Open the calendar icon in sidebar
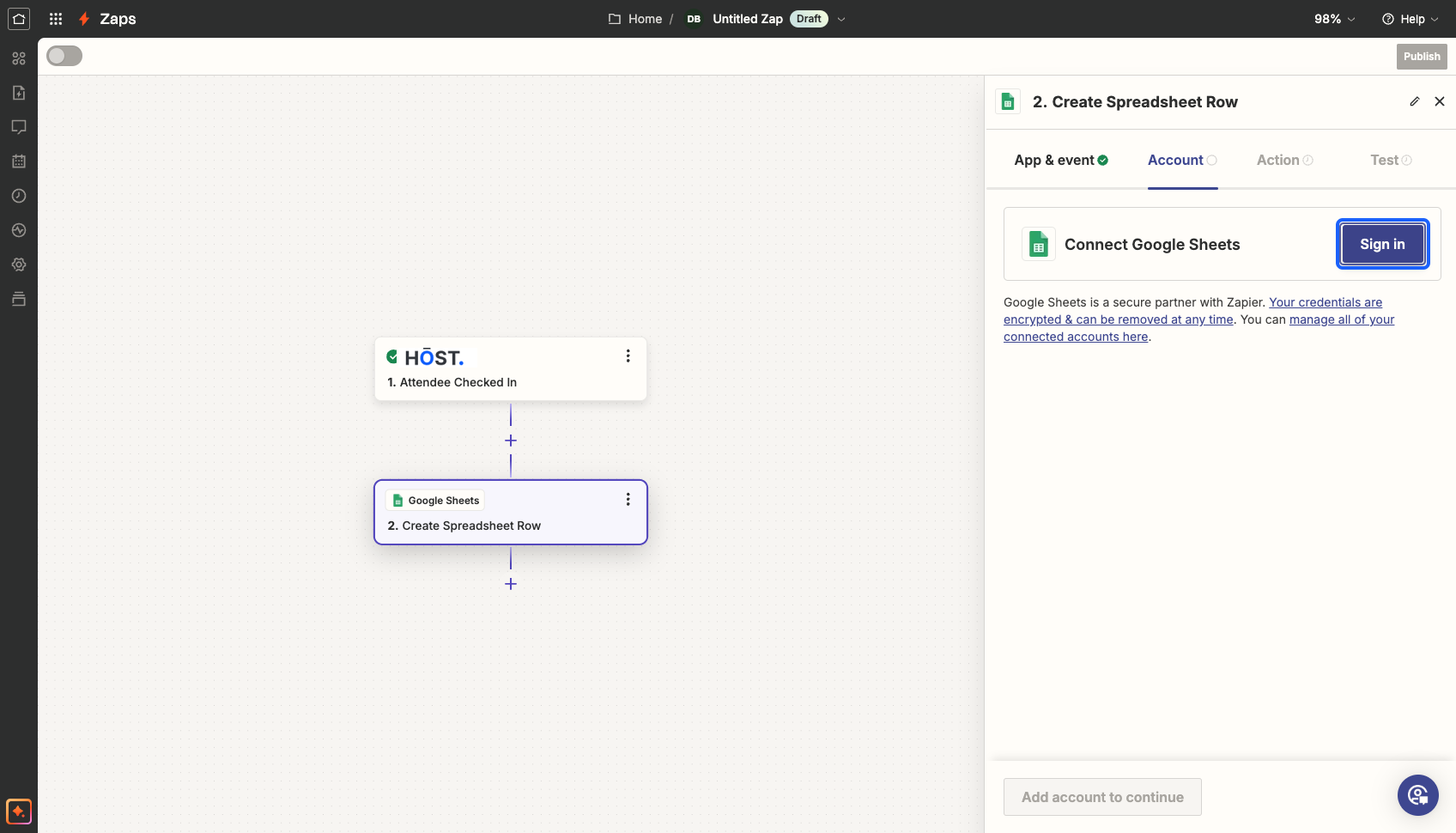Viewport: 1456px width, 833px height. click(19, 161)
